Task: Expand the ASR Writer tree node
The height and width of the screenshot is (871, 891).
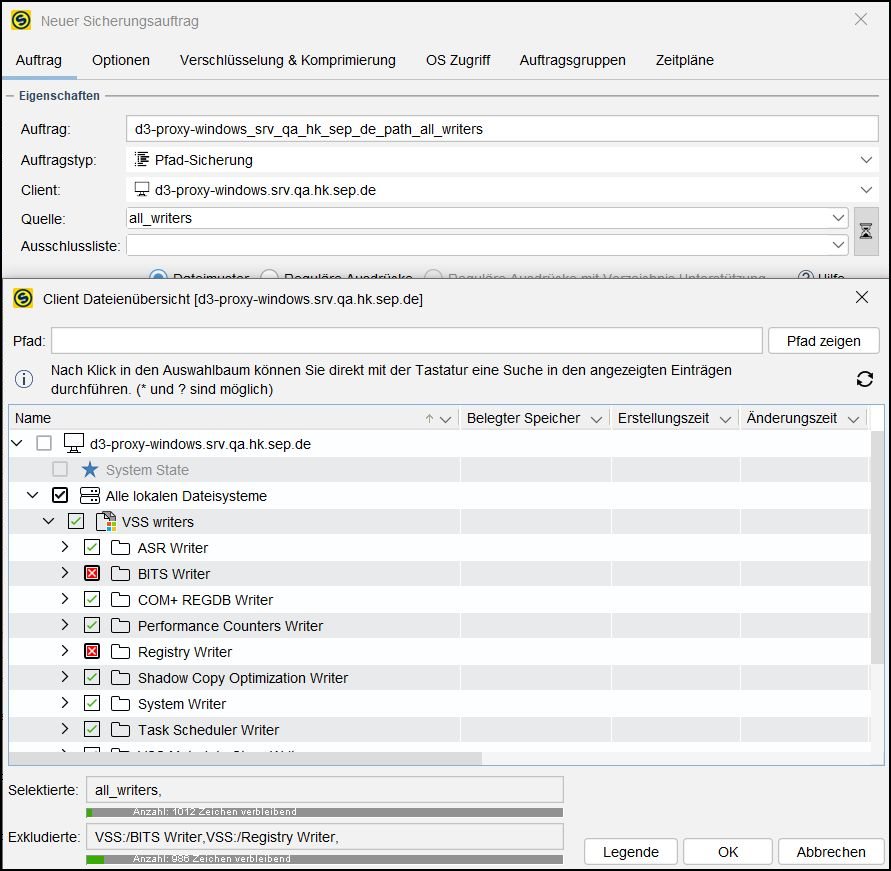Action: tap(65, 547)
